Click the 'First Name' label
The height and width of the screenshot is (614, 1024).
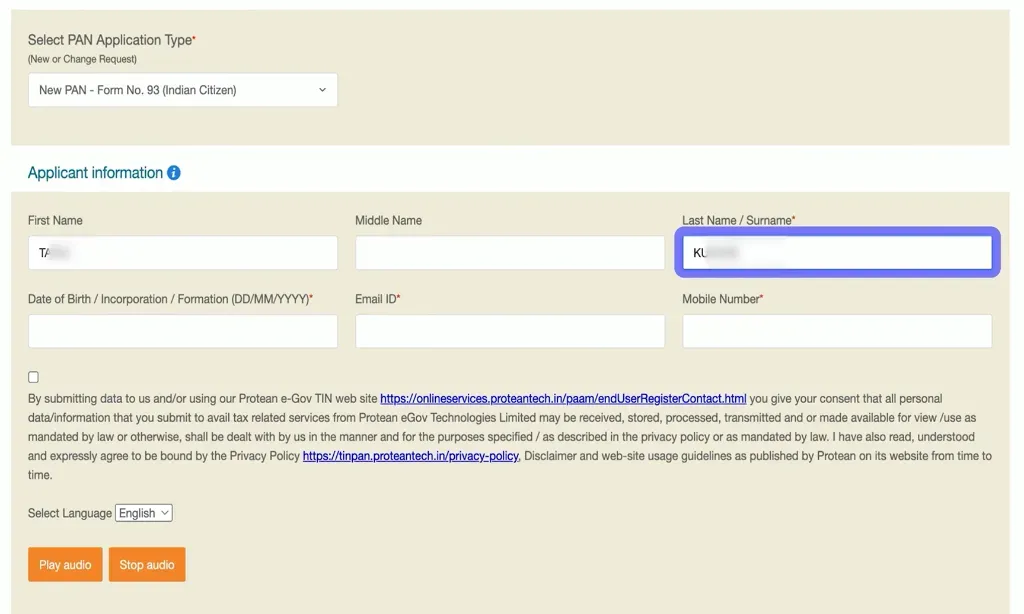click(55, 221)
